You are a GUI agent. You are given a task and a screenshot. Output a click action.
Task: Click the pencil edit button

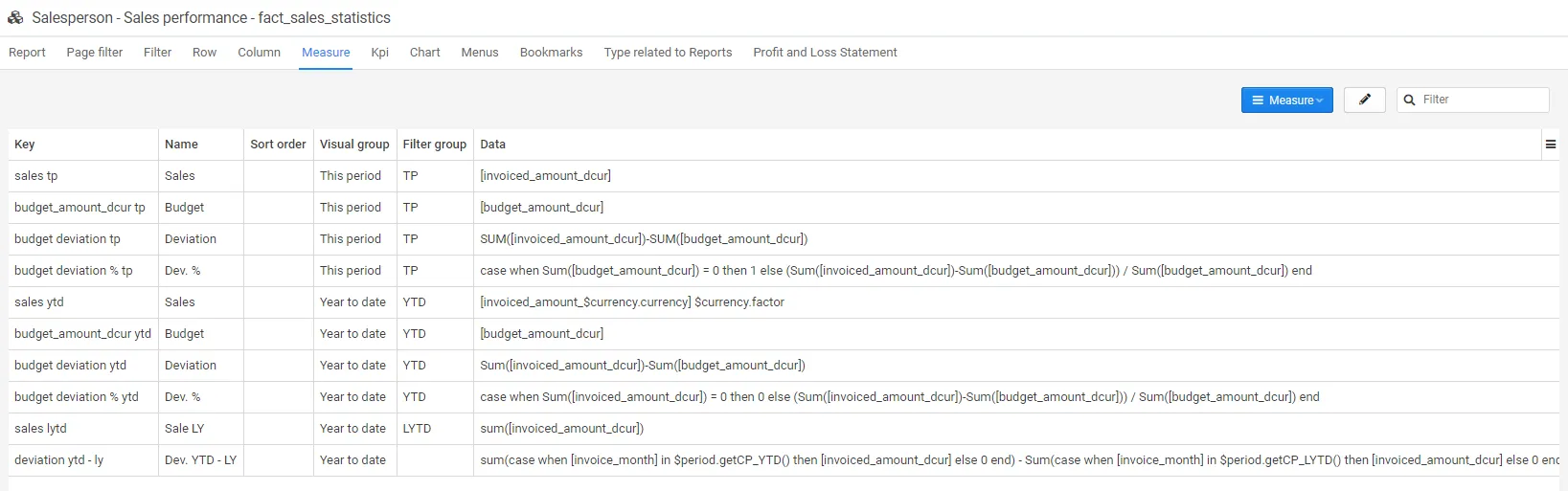(1364, 100)
